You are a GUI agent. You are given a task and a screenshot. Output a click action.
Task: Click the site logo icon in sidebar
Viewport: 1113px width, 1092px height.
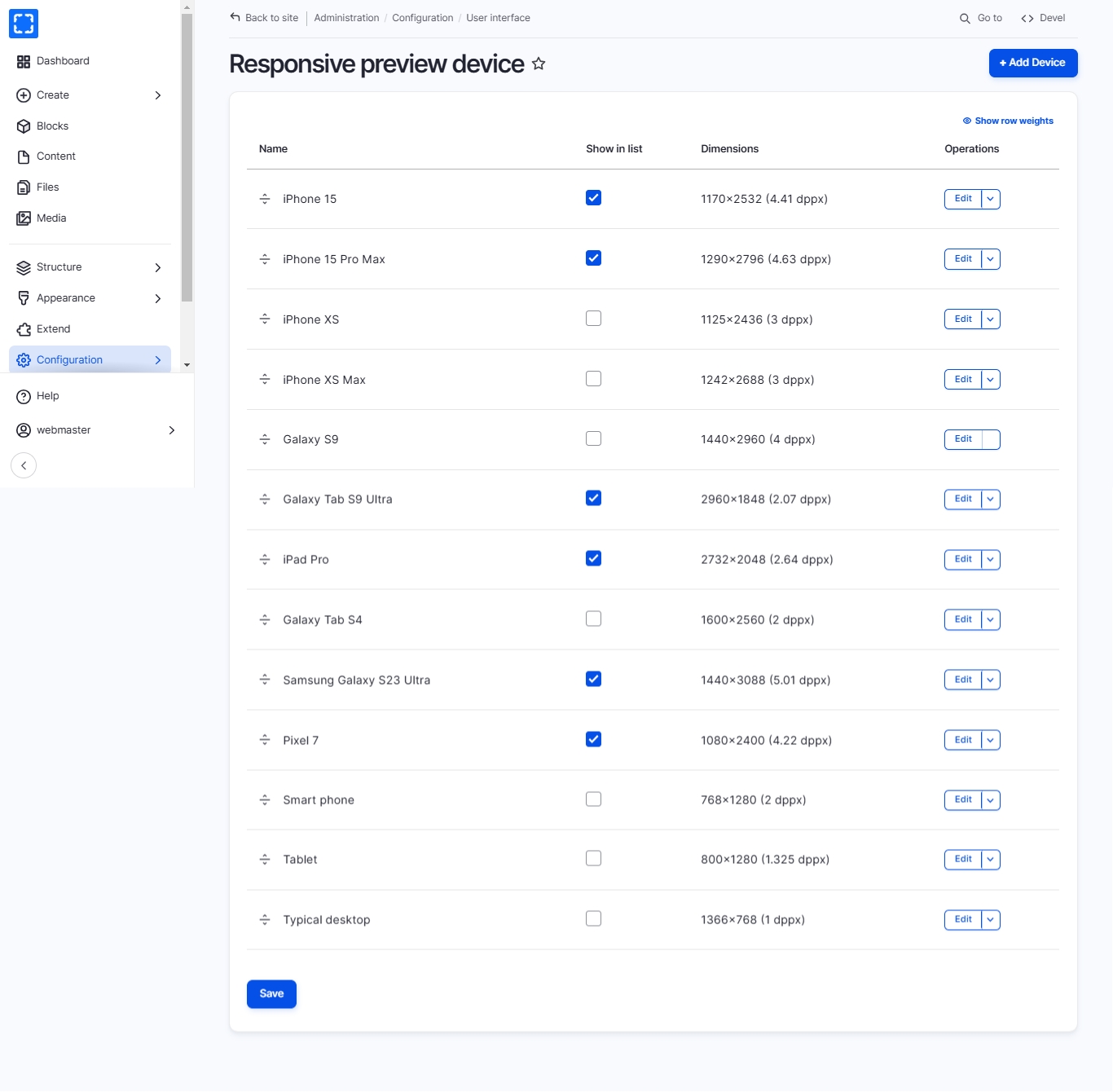pos(24,24)
